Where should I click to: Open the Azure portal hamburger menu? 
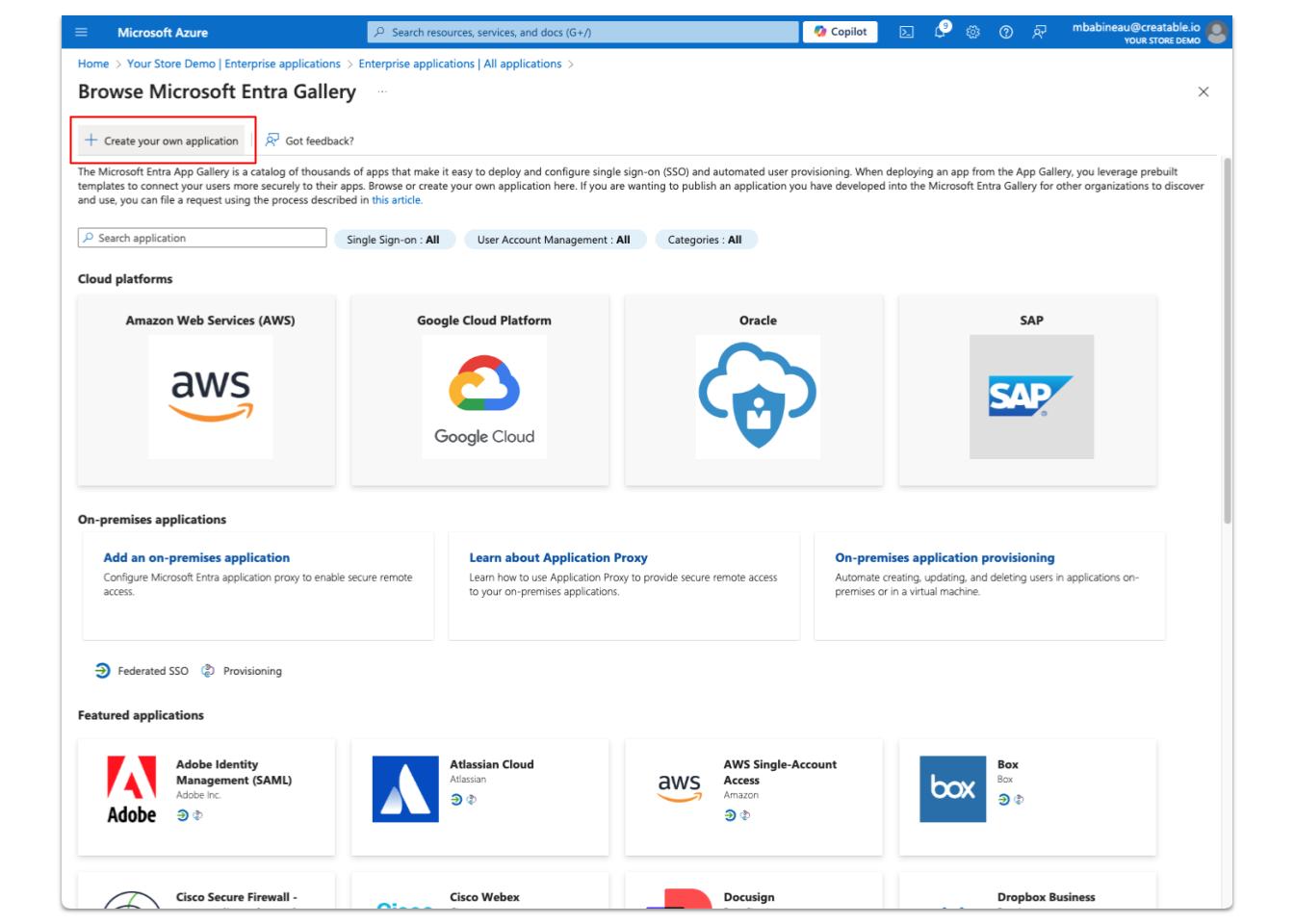click(81, 33)
